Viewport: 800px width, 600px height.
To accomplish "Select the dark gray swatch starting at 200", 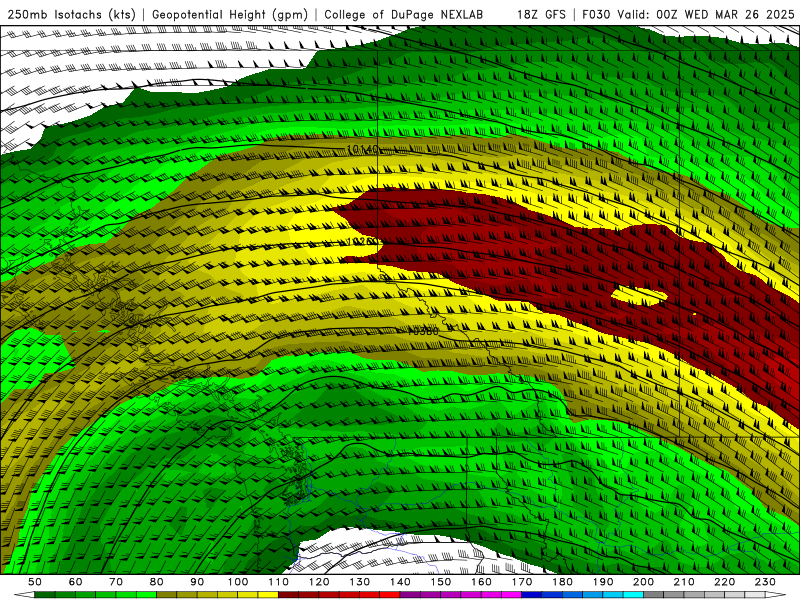I will pos(654,595).
